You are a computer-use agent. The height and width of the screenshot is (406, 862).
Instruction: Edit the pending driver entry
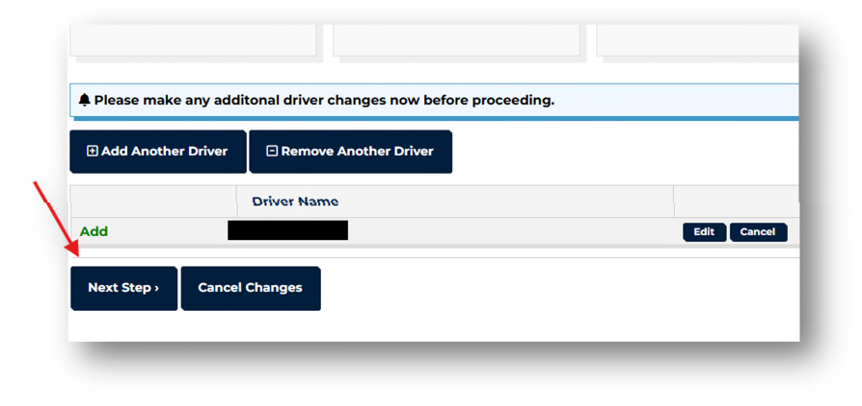pos(704,232)
